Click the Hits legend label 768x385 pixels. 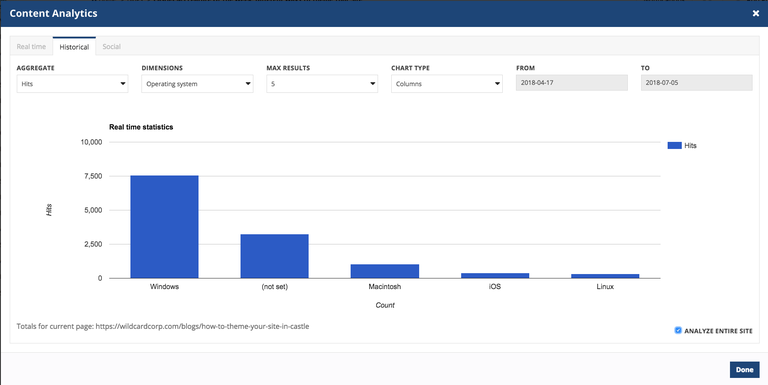tap(691, 145)
